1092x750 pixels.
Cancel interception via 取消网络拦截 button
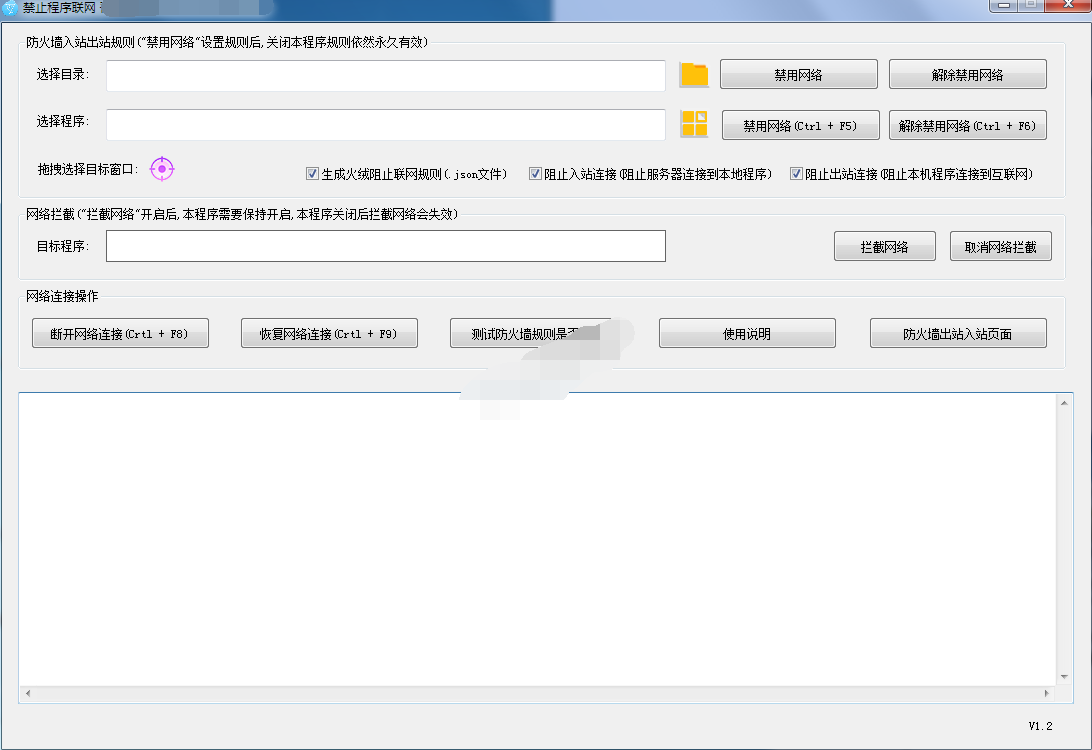tap(1000, 246)
